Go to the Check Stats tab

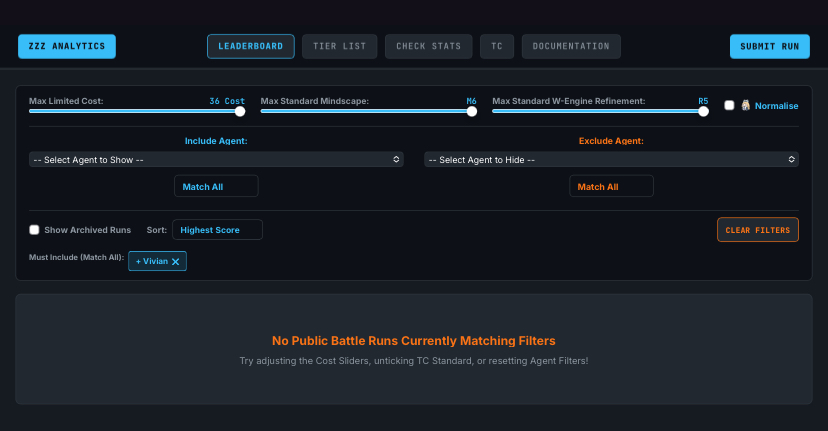pos(428,46)
